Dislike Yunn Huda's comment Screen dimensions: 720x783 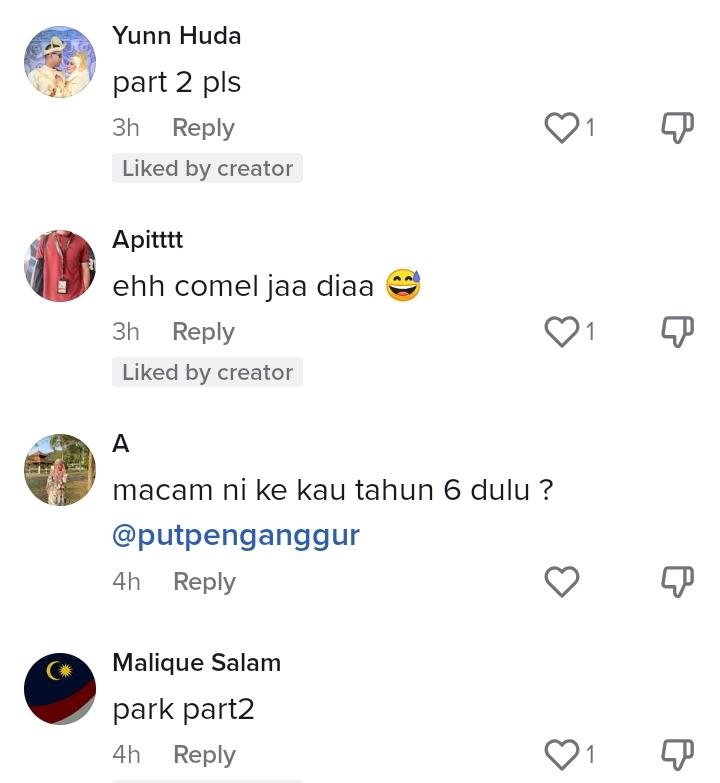(677, 127)
